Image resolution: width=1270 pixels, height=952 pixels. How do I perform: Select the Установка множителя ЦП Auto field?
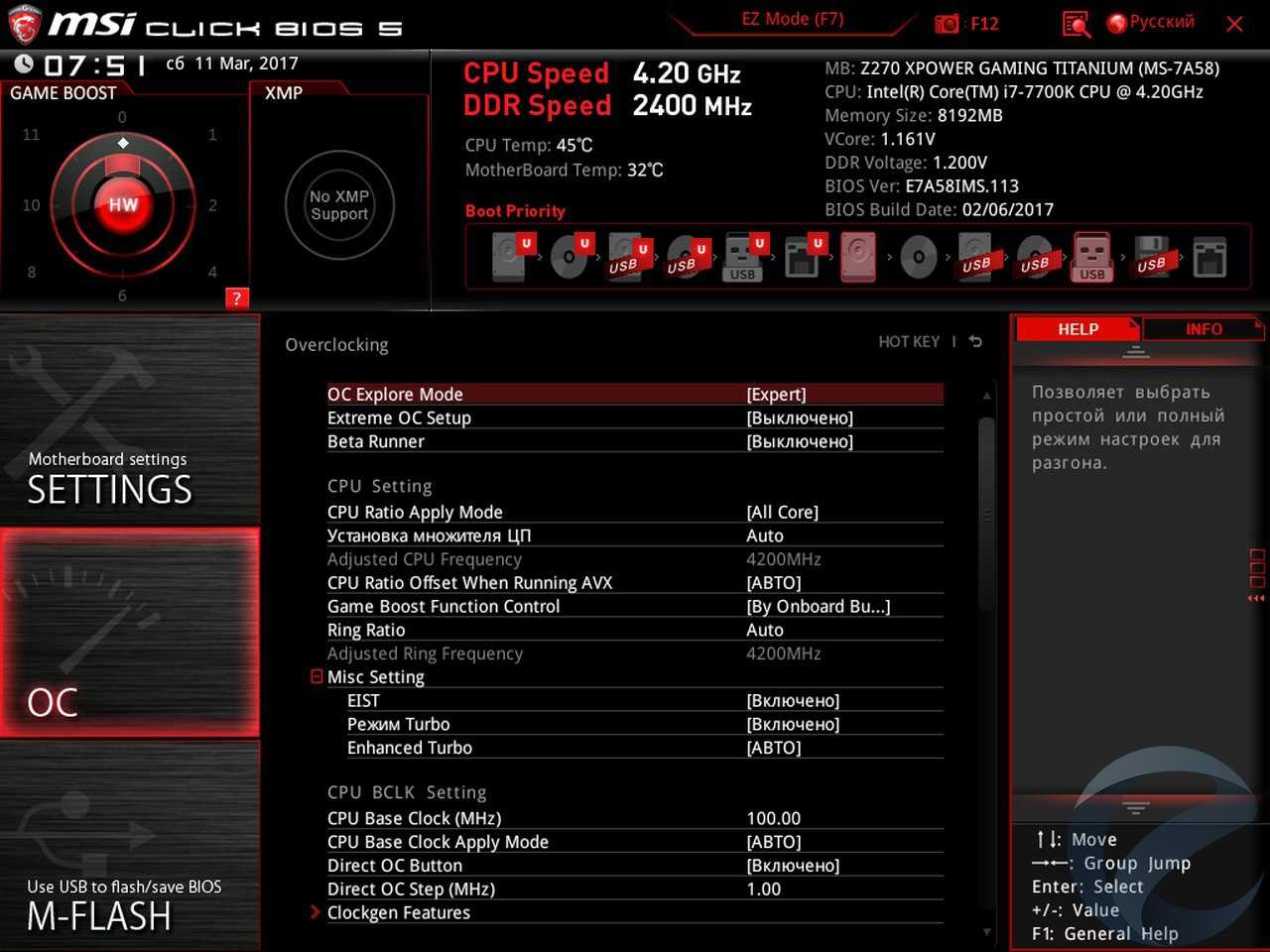tap(635, 536)
